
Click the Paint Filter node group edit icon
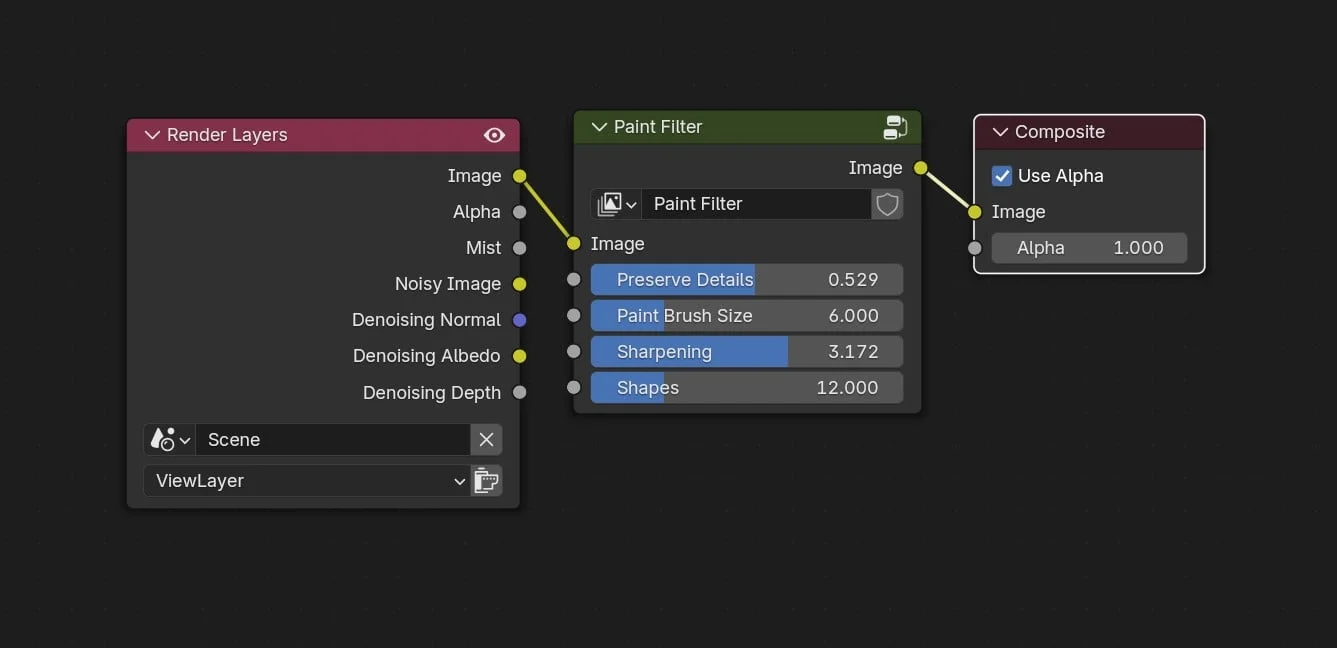pyautogui.click(x=895, y=127)
